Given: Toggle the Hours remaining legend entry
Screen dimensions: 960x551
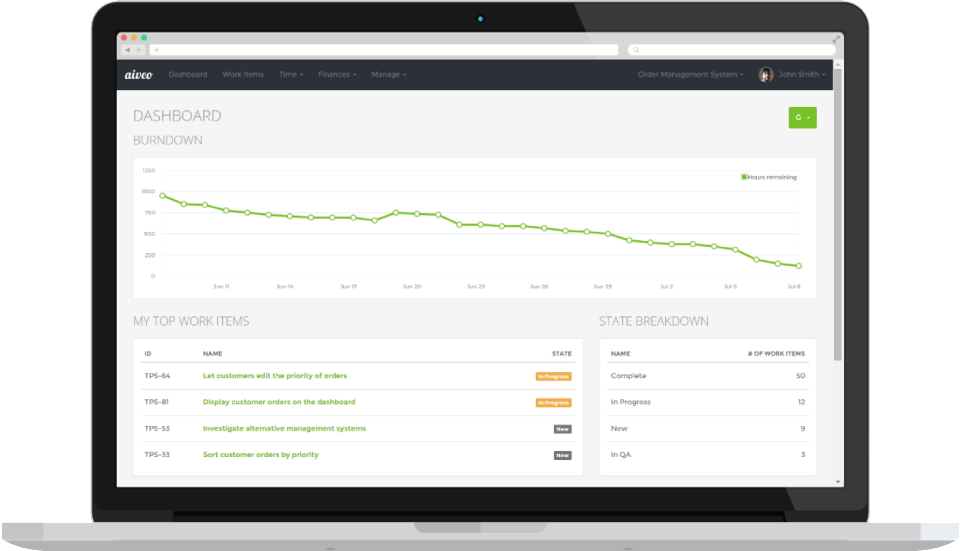Looking at the screenshot, I should pyautogui.click(x=769, y=177).
